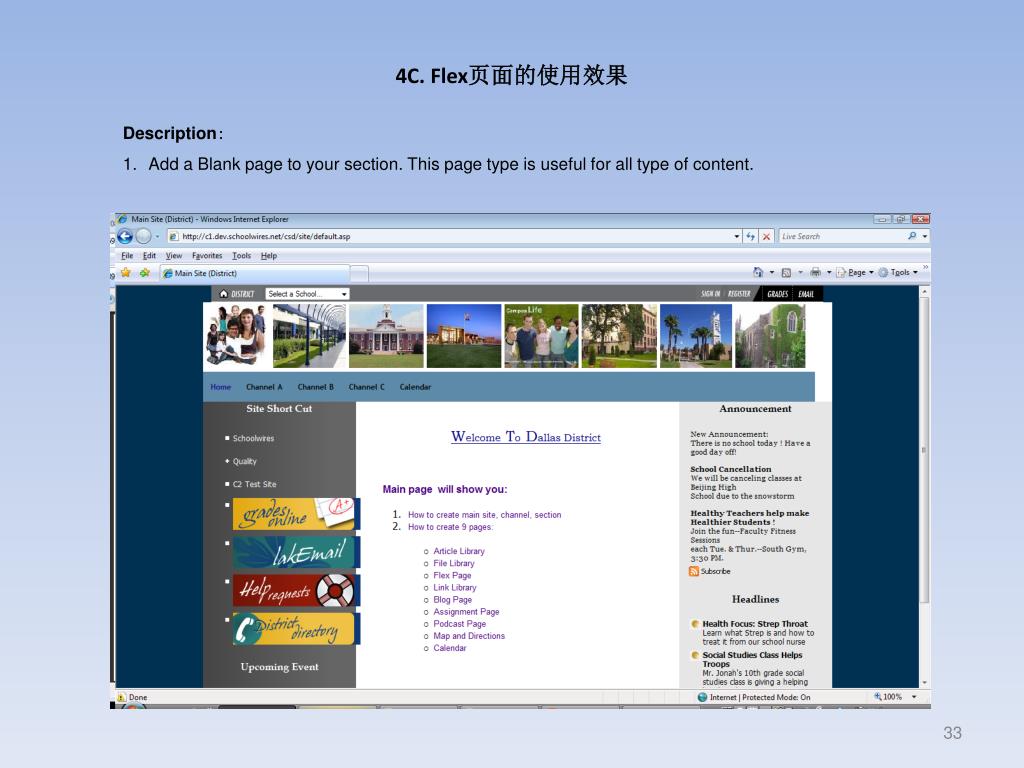1024x768 pixels.
Task: Open the Schoolwires shortcut link
Action: (x=253, y=438)
